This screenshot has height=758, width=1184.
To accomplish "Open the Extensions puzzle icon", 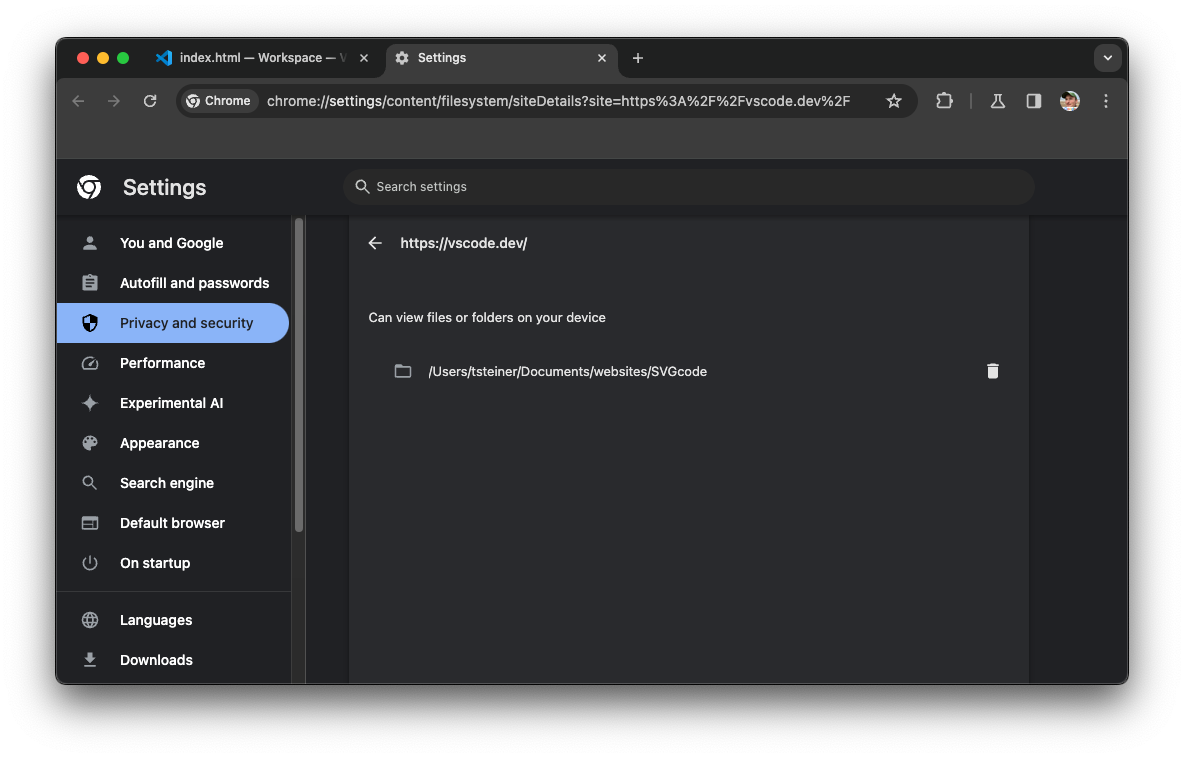I will coord(944,101).
